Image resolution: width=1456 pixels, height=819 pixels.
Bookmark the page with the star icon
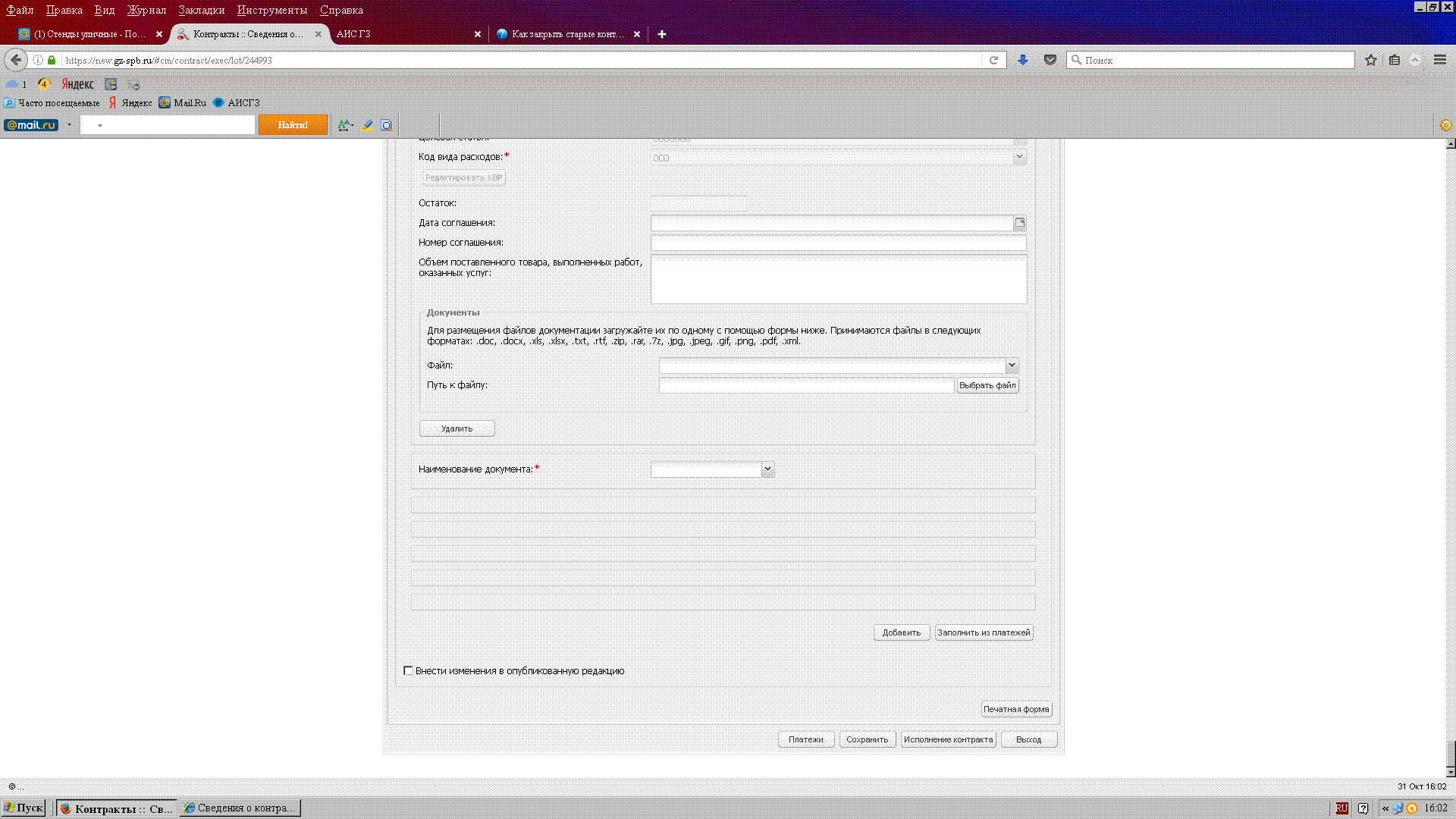pos(1371,60)
